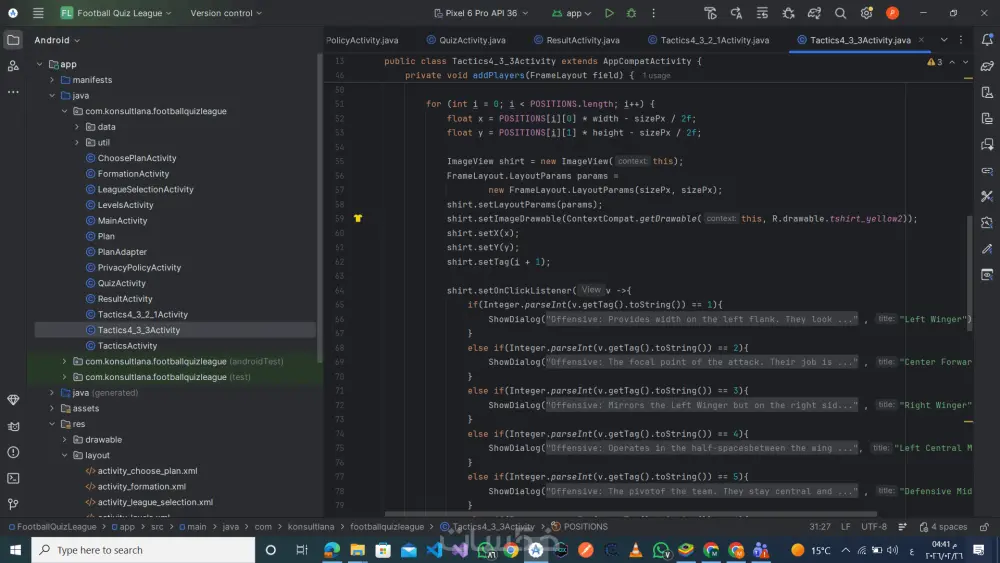Click the UTF-8 encoding in the status bar
The image size is (1000, 563).
[x=874, y=527]
